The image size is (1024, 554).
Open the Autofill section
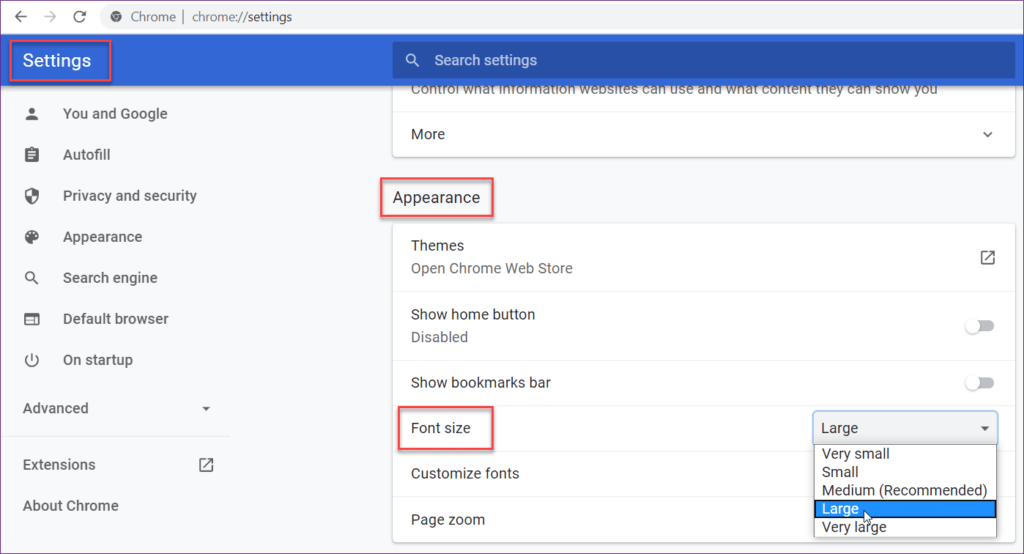click(x=86, y=155)
